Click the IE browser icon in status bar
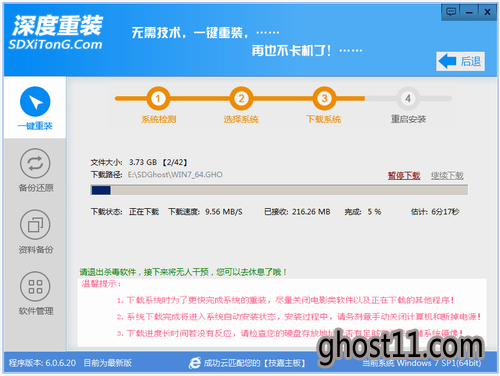The width and height of the screenshot is (500, 376). (x=195, y=363)
